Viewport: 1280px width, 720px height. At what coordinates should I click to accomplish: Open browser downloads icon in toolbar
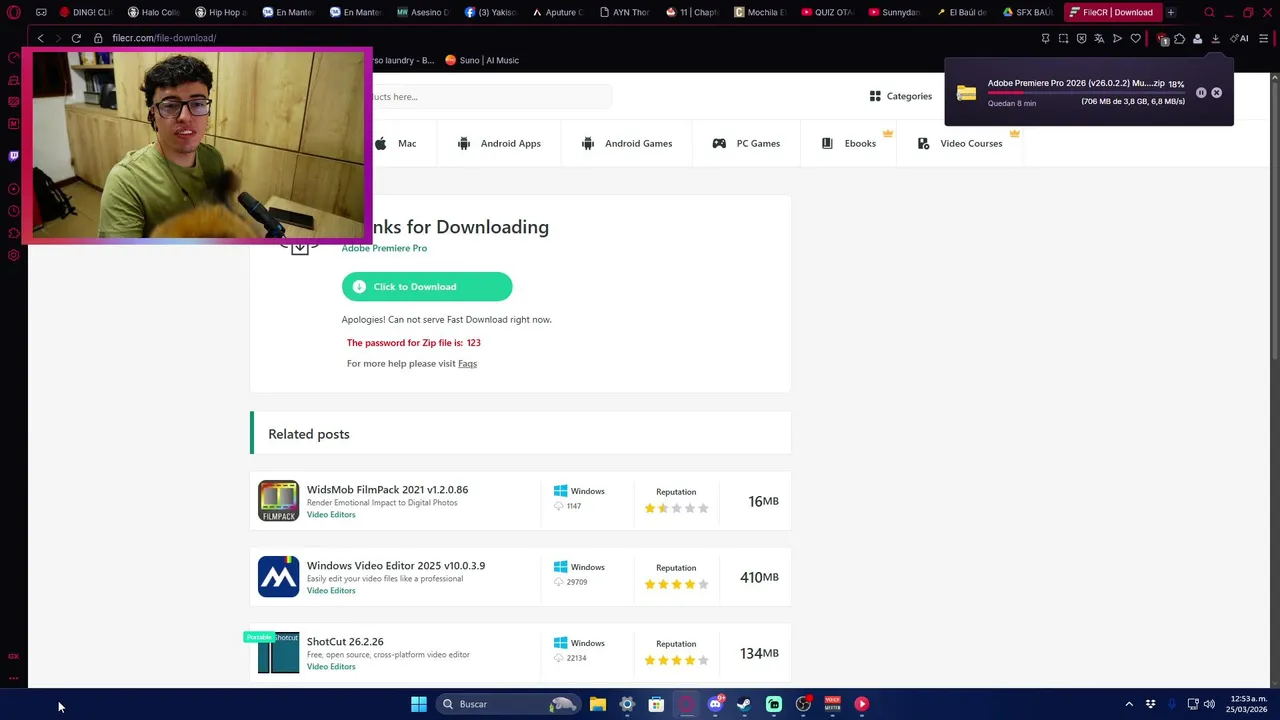[x=1215, y=38]
